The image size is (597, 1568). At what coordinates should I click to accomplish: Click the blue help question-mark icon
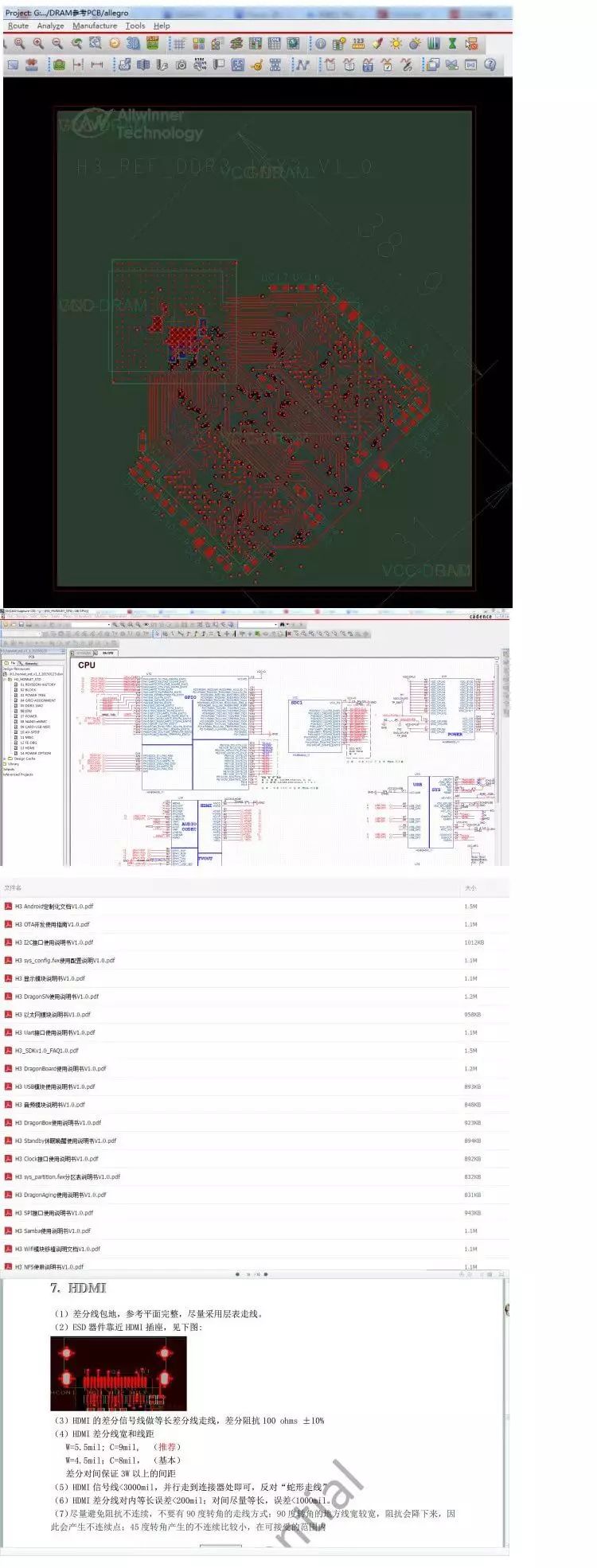point(489,64)
